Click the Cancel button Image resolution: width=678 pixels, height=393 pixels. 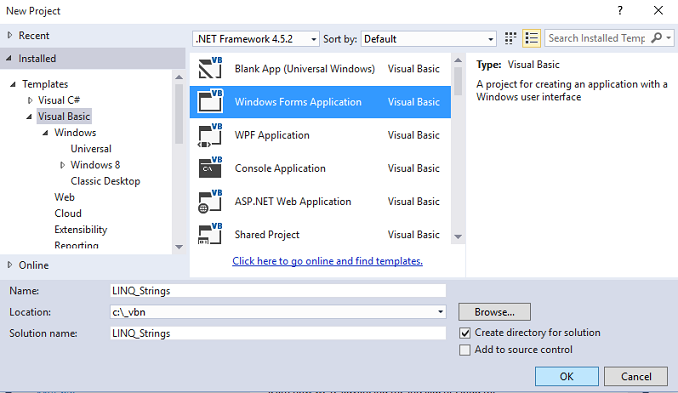(636, 376)
